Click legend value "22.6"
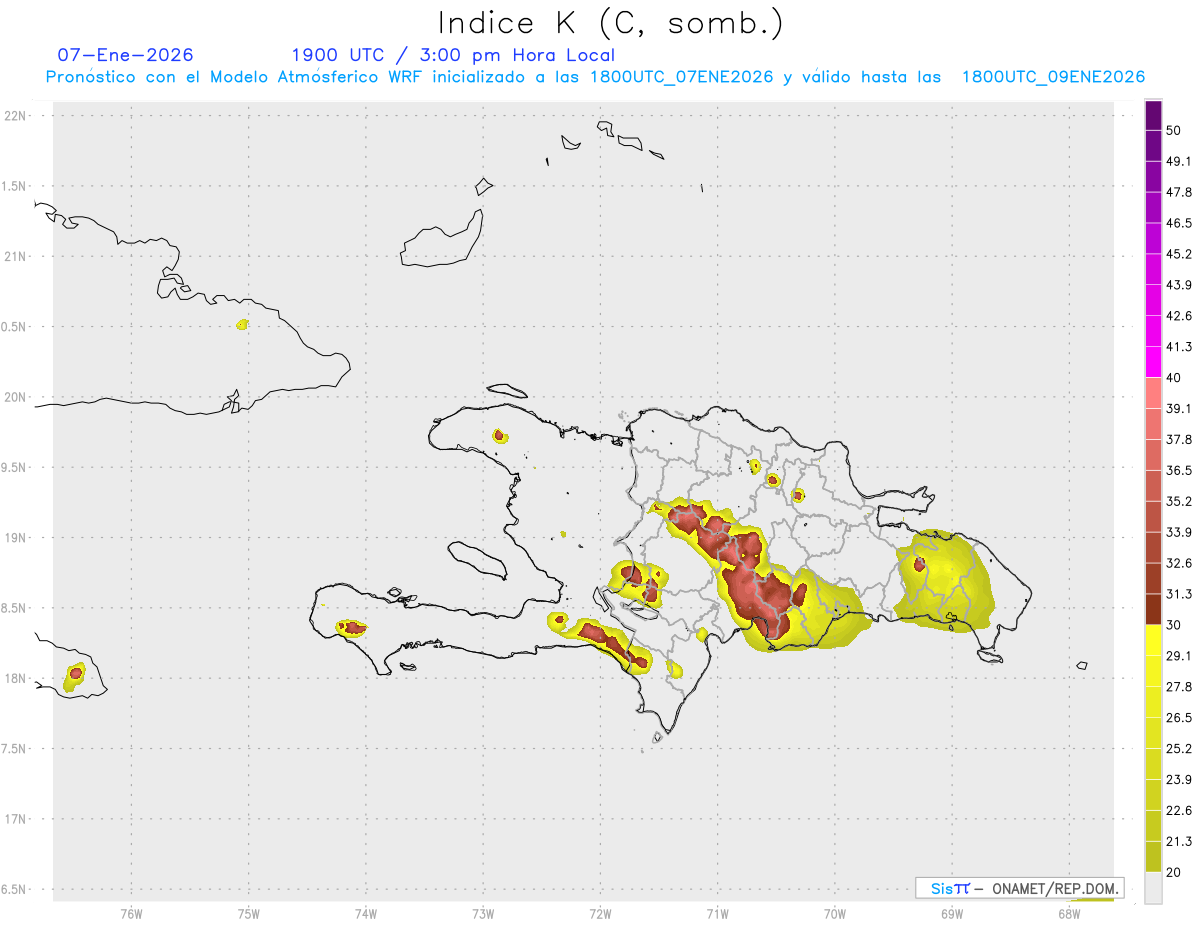Screen dimensions: 1200x927 point(1179,811)
